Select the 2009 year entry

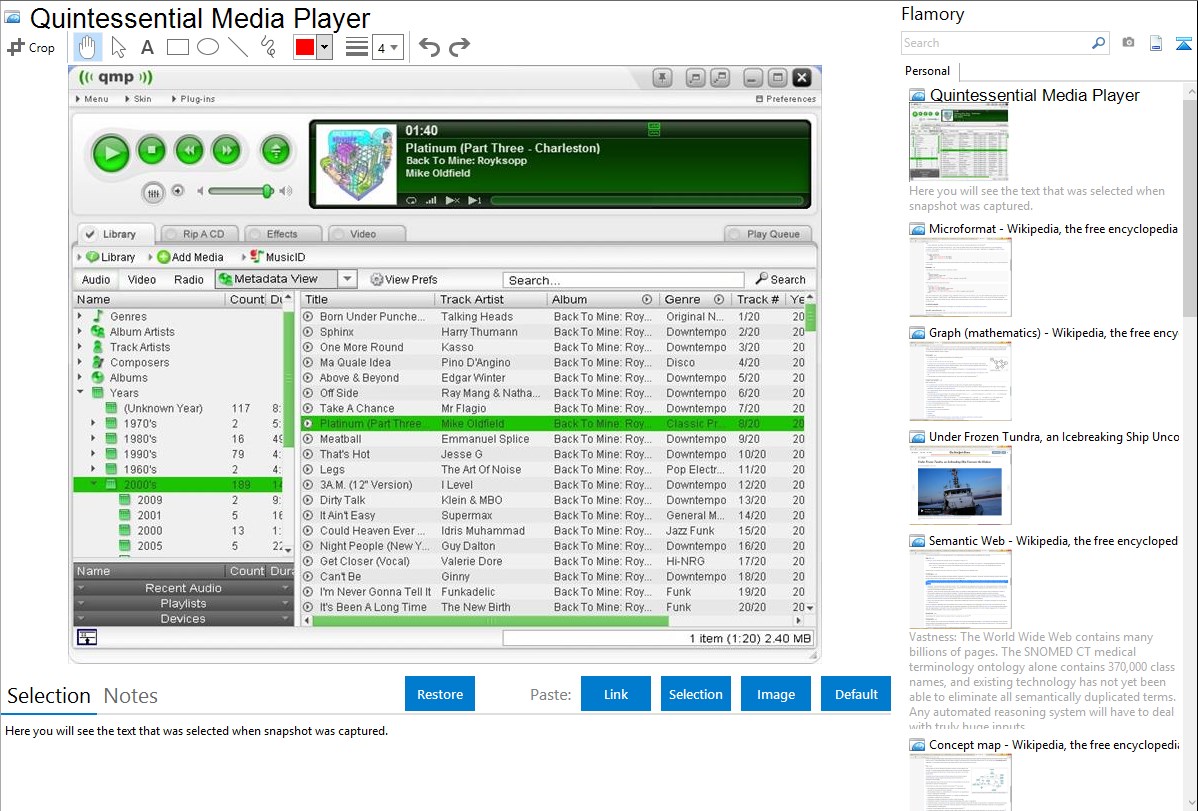click(179, 500)
